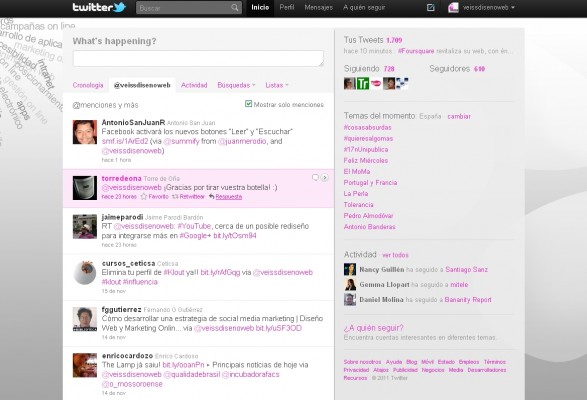Image resolution: width=587 pixels, height=400 pixels.
Task: Click the Tus Tweets count 1.709
Action: (x=394, y=40)
